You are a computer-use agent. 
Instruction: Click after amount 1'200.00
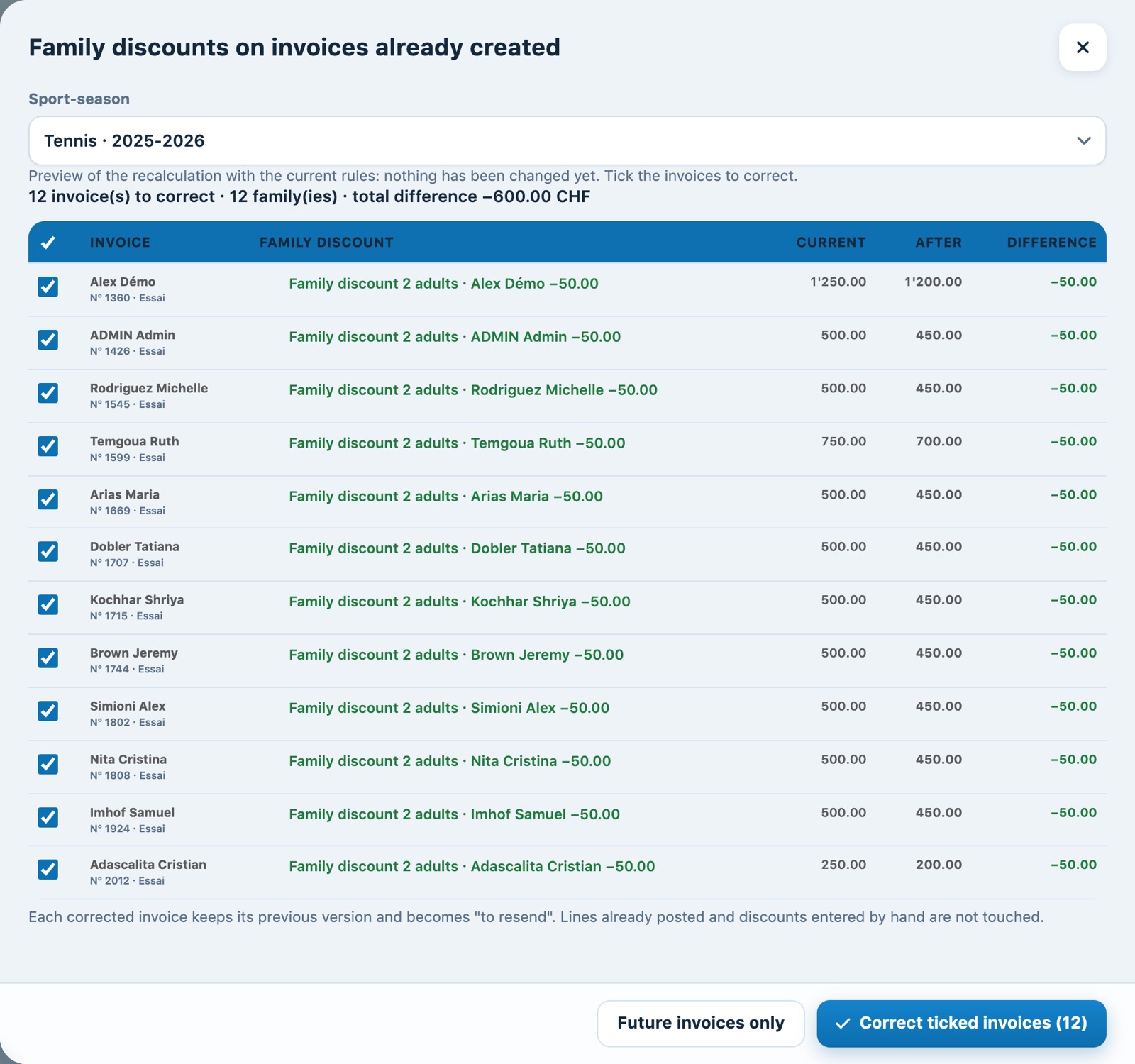click(933, 282)
